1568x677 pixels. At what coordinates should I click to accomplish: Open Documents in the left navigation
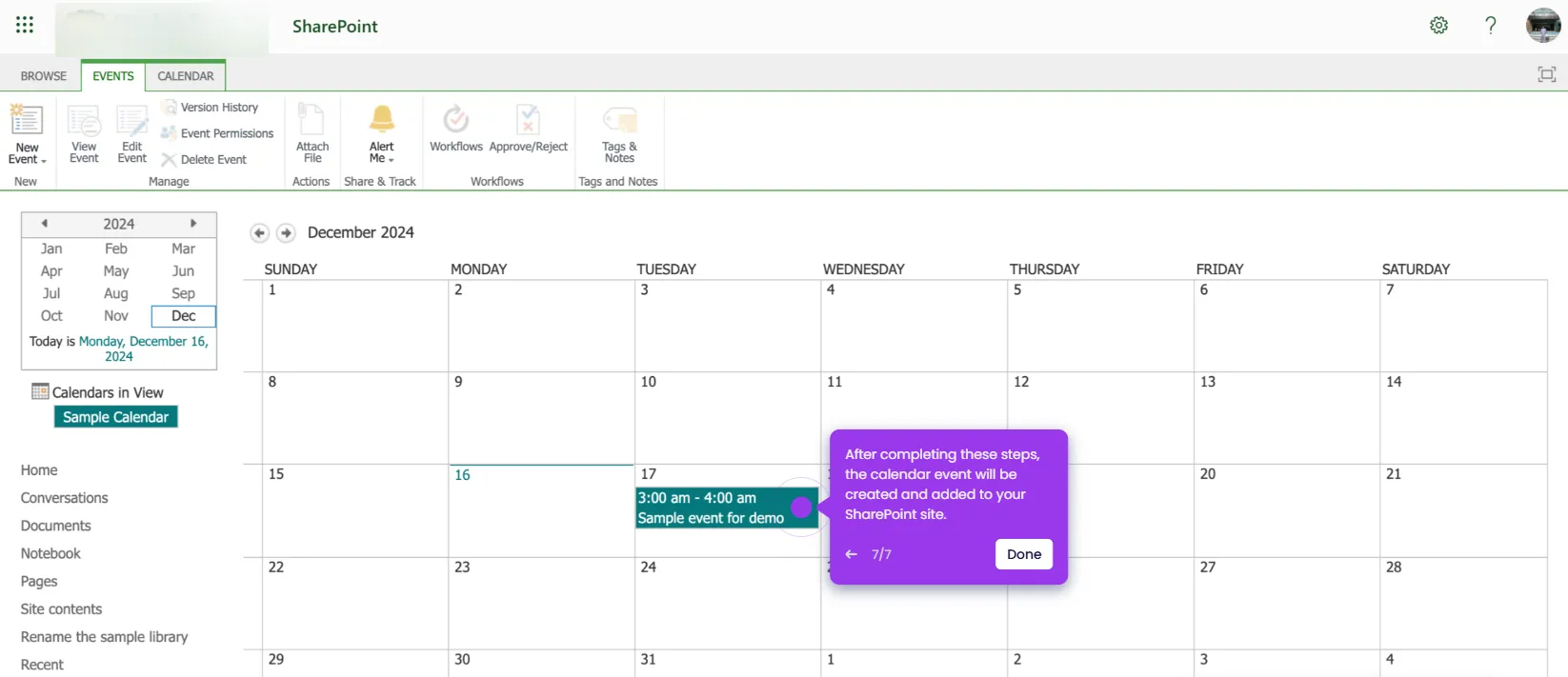pyautogui.click(x=56, y=526)
